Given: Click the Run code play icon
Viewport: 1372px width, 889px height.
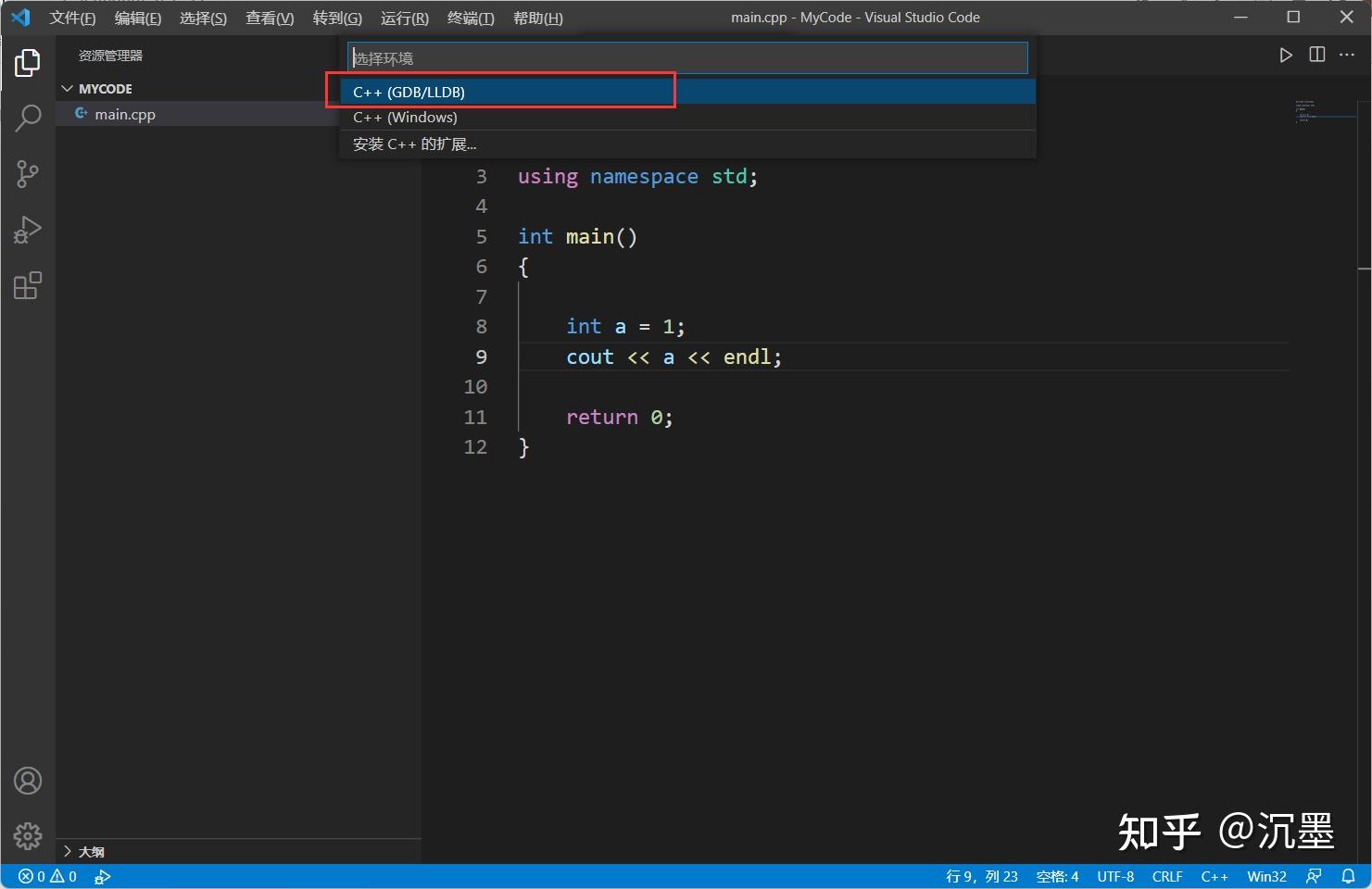Looking at the screenshot, I should click(x=1286, y=56).
